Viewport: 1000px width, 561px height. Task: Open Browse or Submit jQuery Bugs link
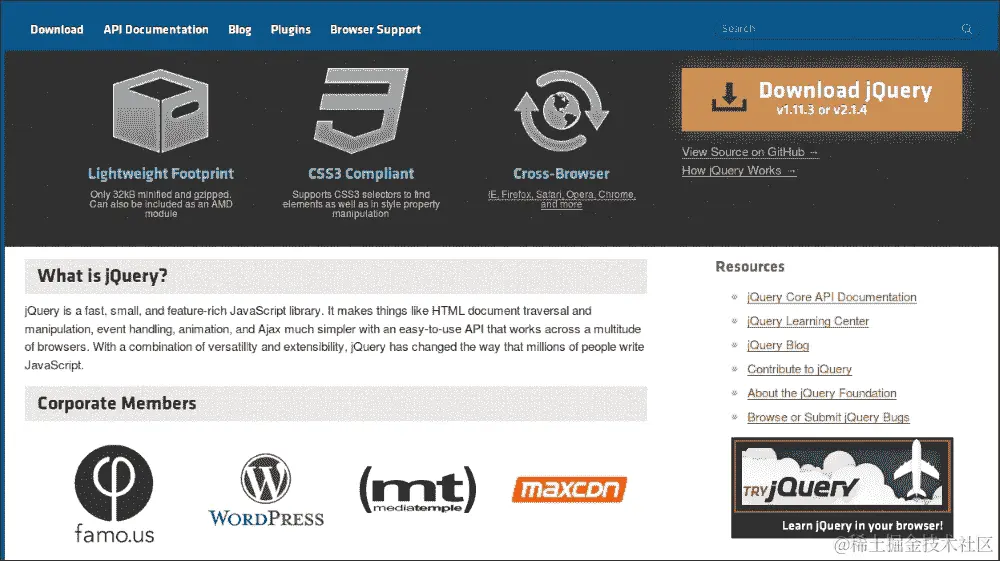(828, 417)
